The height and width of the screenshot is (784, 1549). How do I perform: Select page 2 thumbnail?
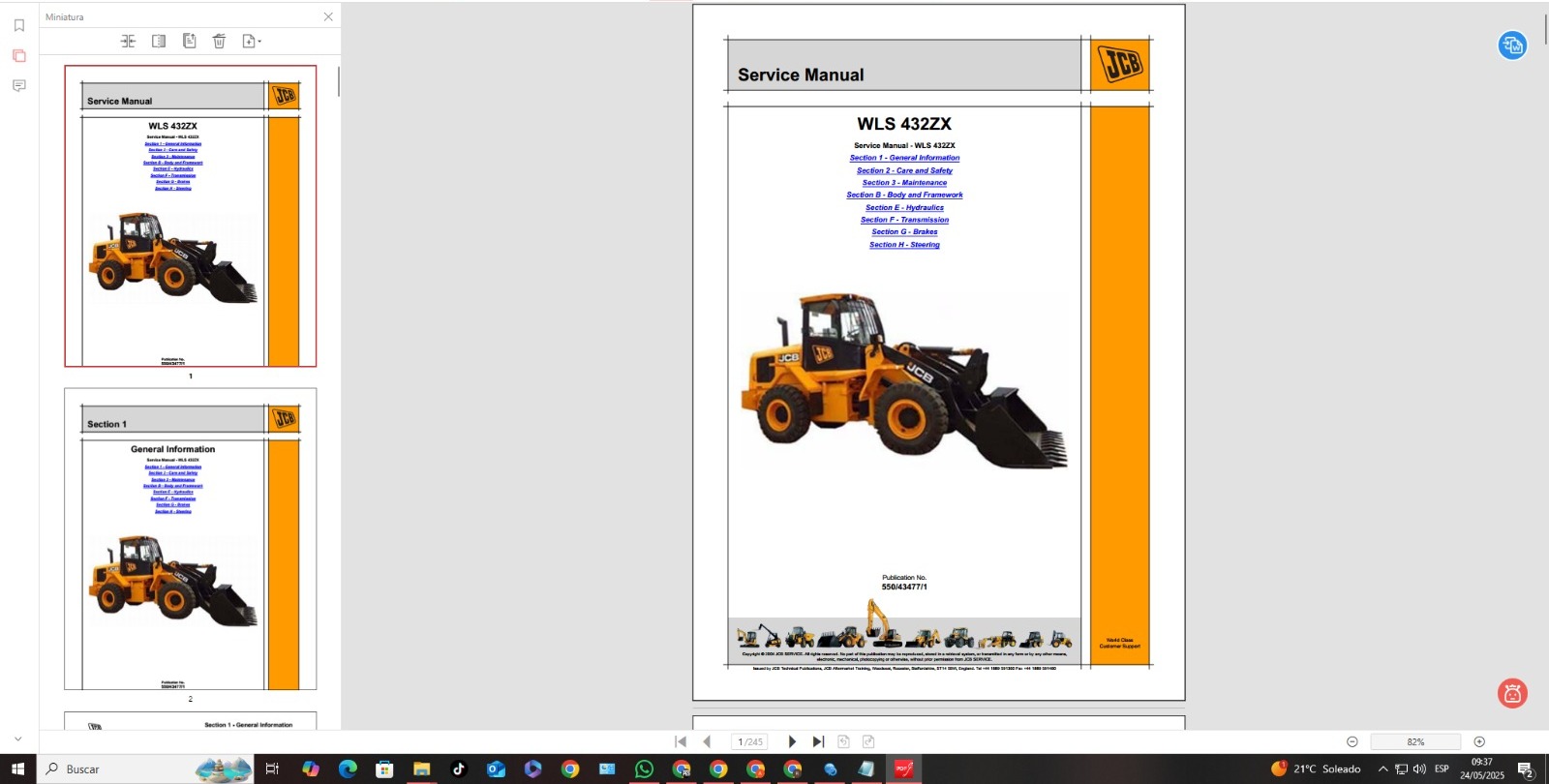pyautogui.click(x=191, y=539)
